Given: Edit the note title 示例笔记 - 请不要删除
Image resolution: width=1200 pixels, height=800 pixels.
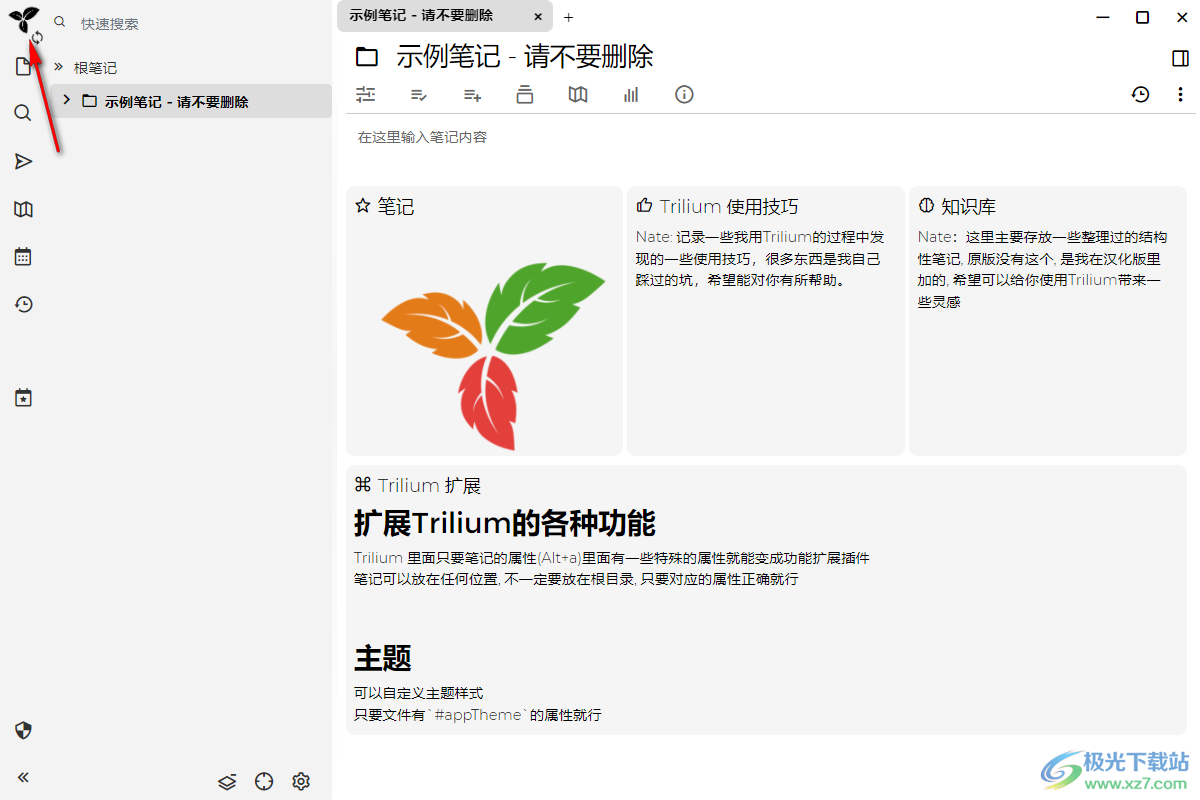Looking at the screenshot, I should click(x=525, y=57).
